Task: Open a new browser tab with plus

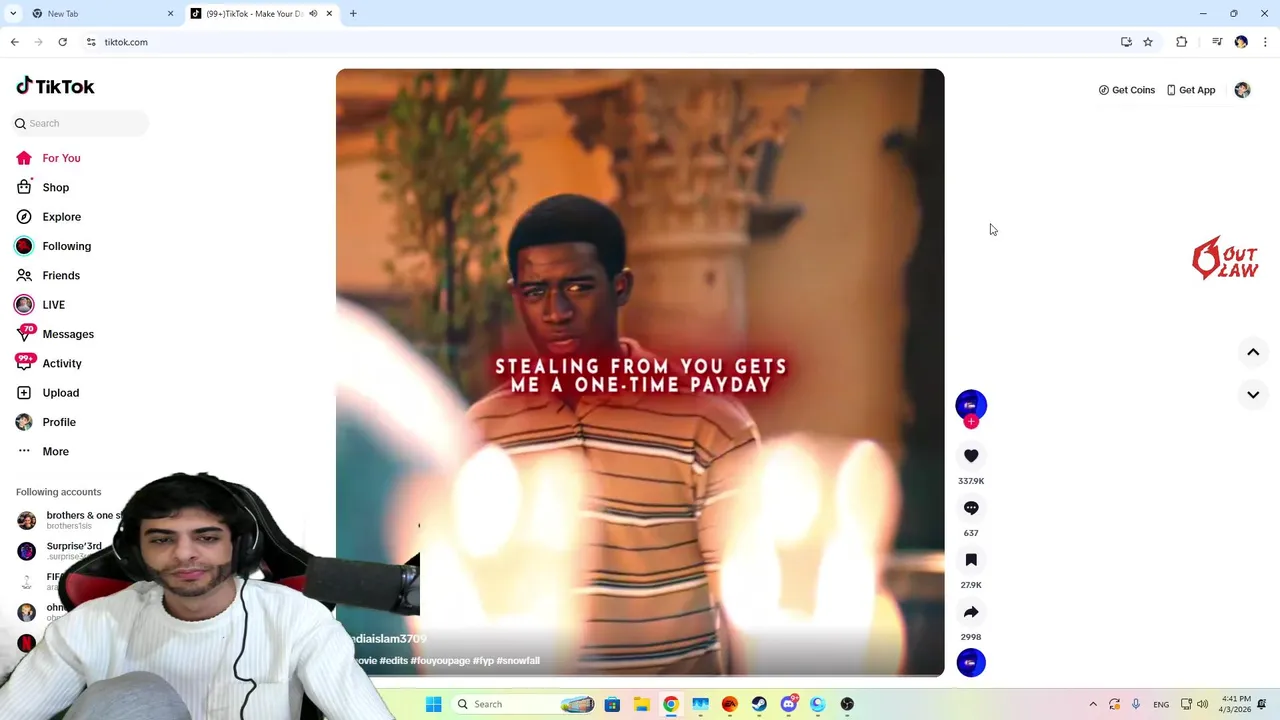Action: tap(353, 14)
